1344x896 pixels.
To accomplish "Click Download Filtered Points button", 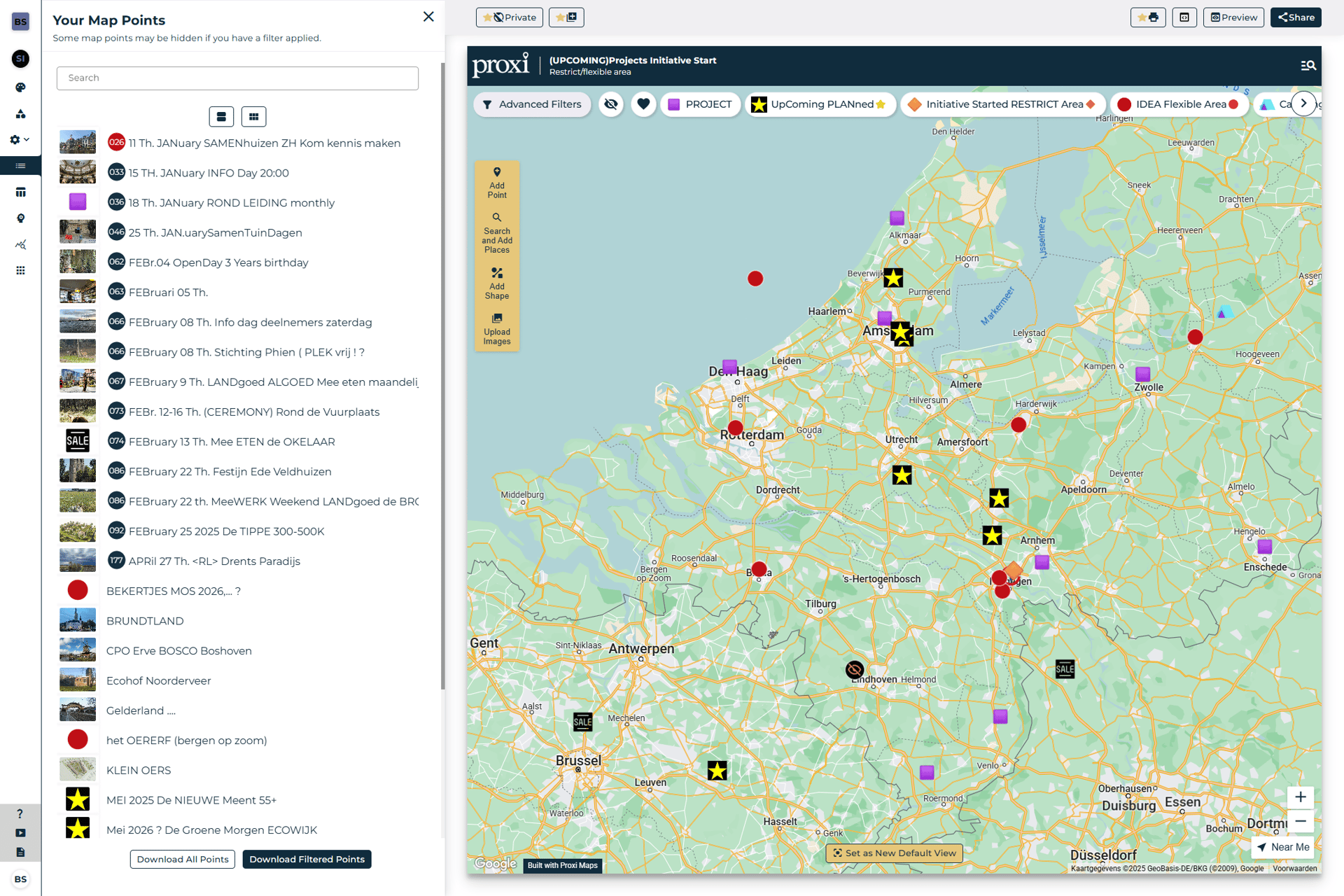I will pyautogui.click(x=307, y=859).
